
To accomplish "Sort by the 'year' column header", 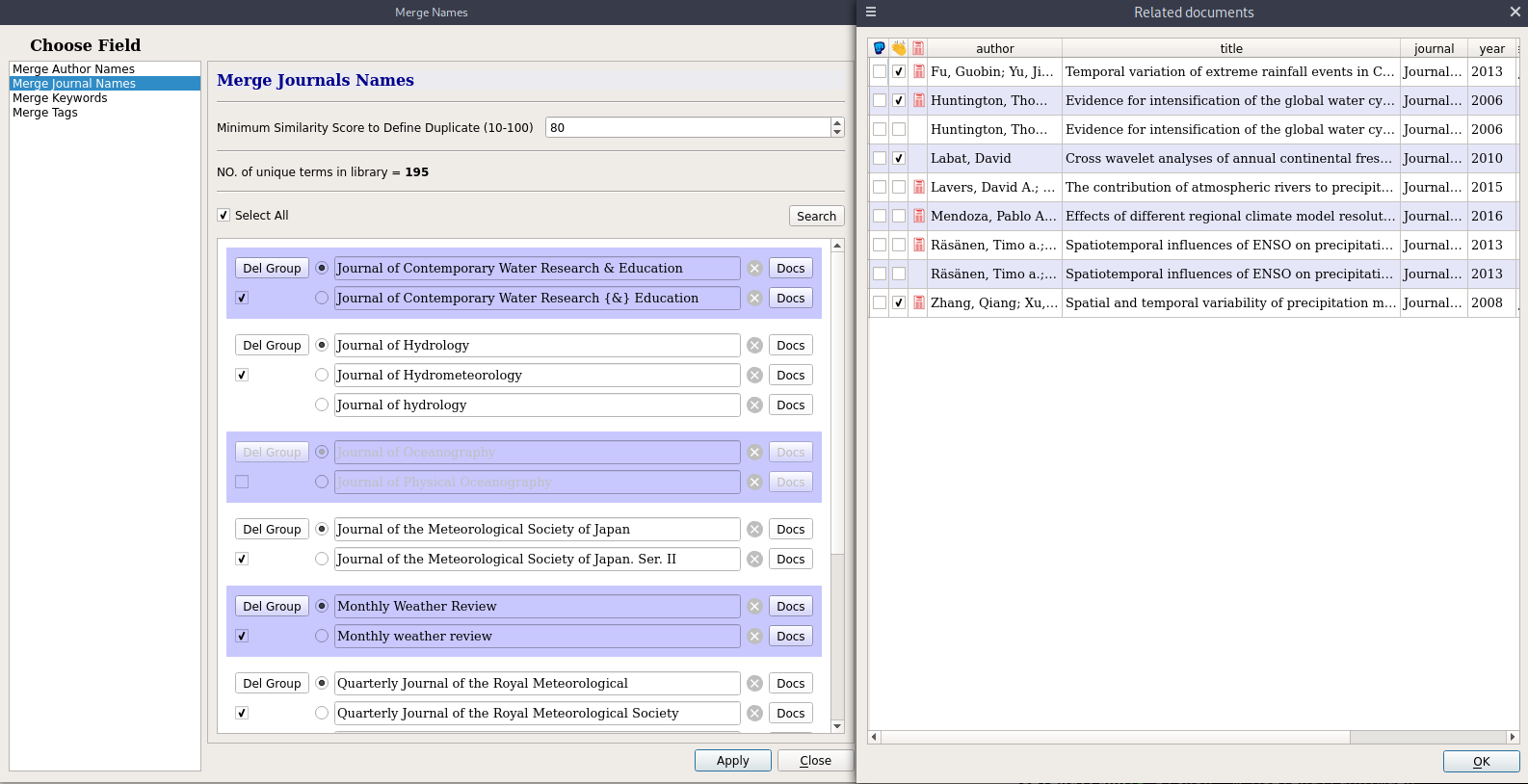I will 1492,48.
